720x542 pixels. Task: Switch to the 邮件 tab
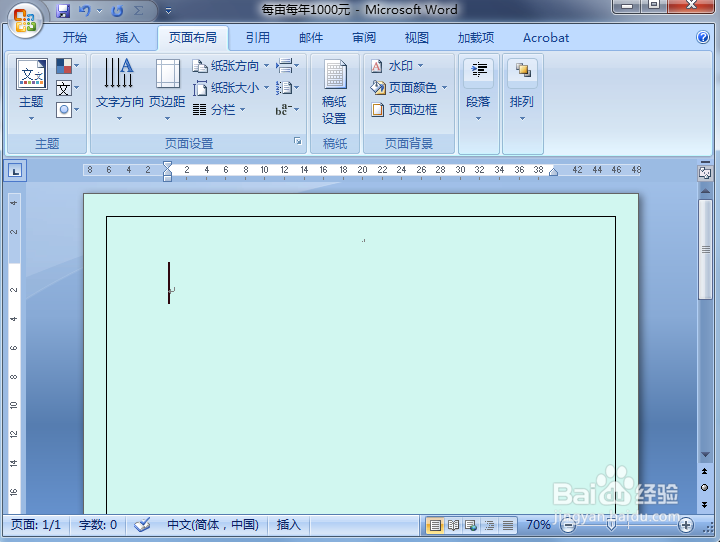click(311, 38)
